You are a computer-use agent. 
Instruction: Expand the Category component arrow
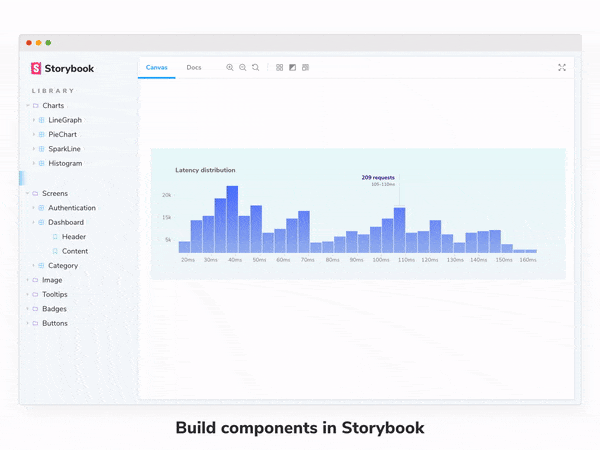point(34,265)
